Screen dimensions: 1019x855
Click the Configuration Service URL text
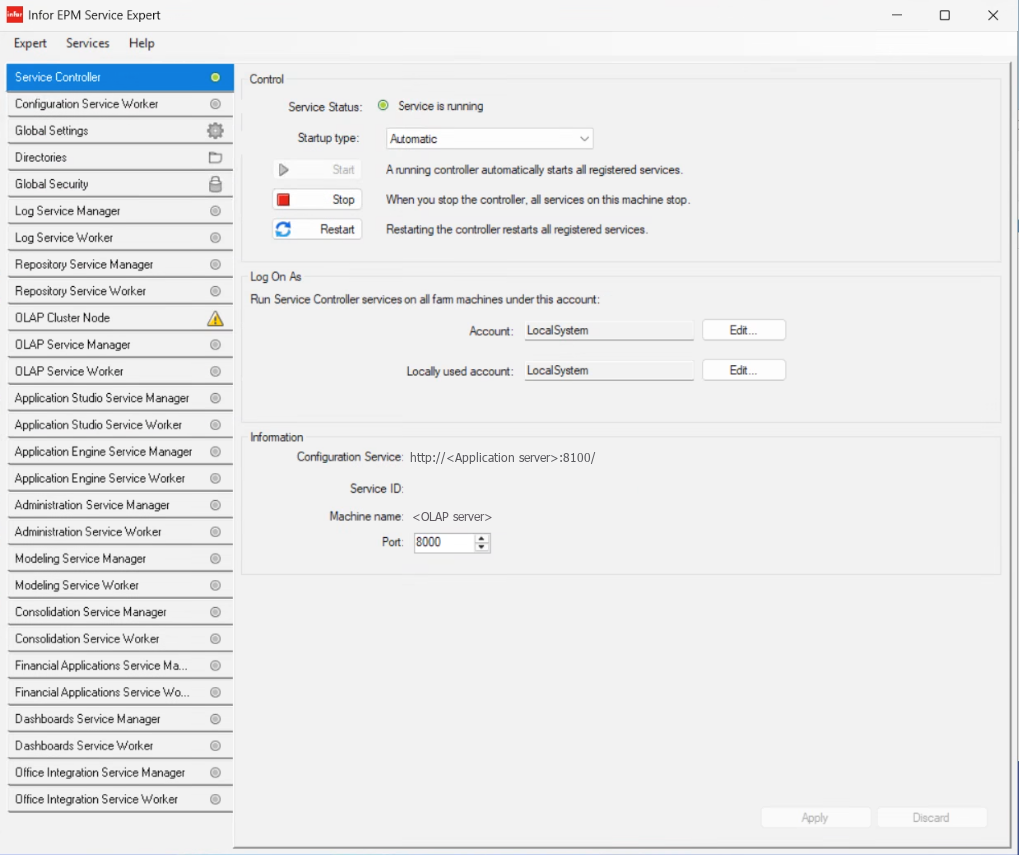(502, 457)
